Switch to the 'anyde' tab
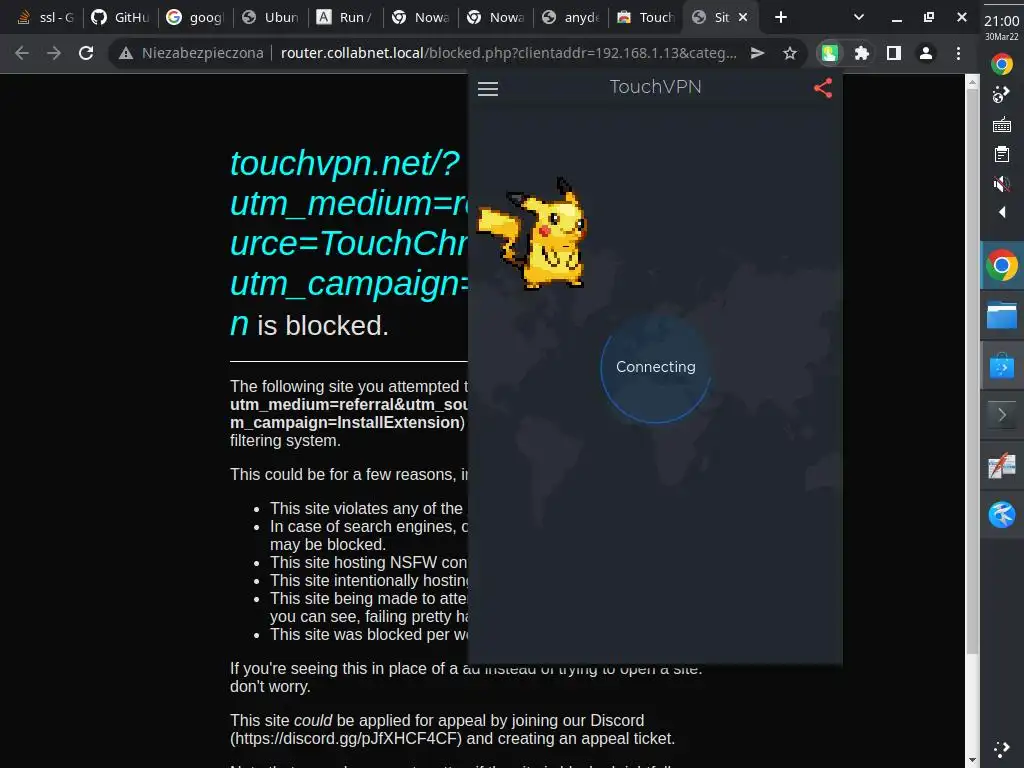 coord(571,17)
